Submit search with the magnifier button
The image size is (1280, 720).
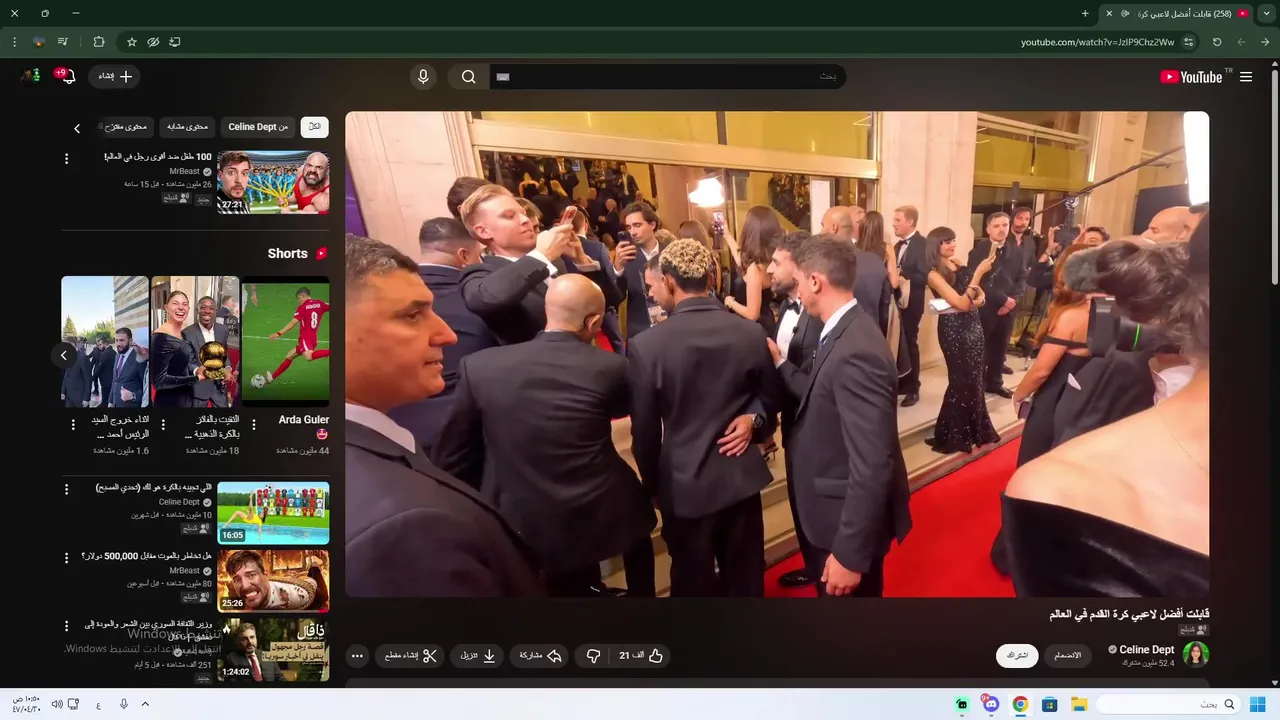(468, 77)
